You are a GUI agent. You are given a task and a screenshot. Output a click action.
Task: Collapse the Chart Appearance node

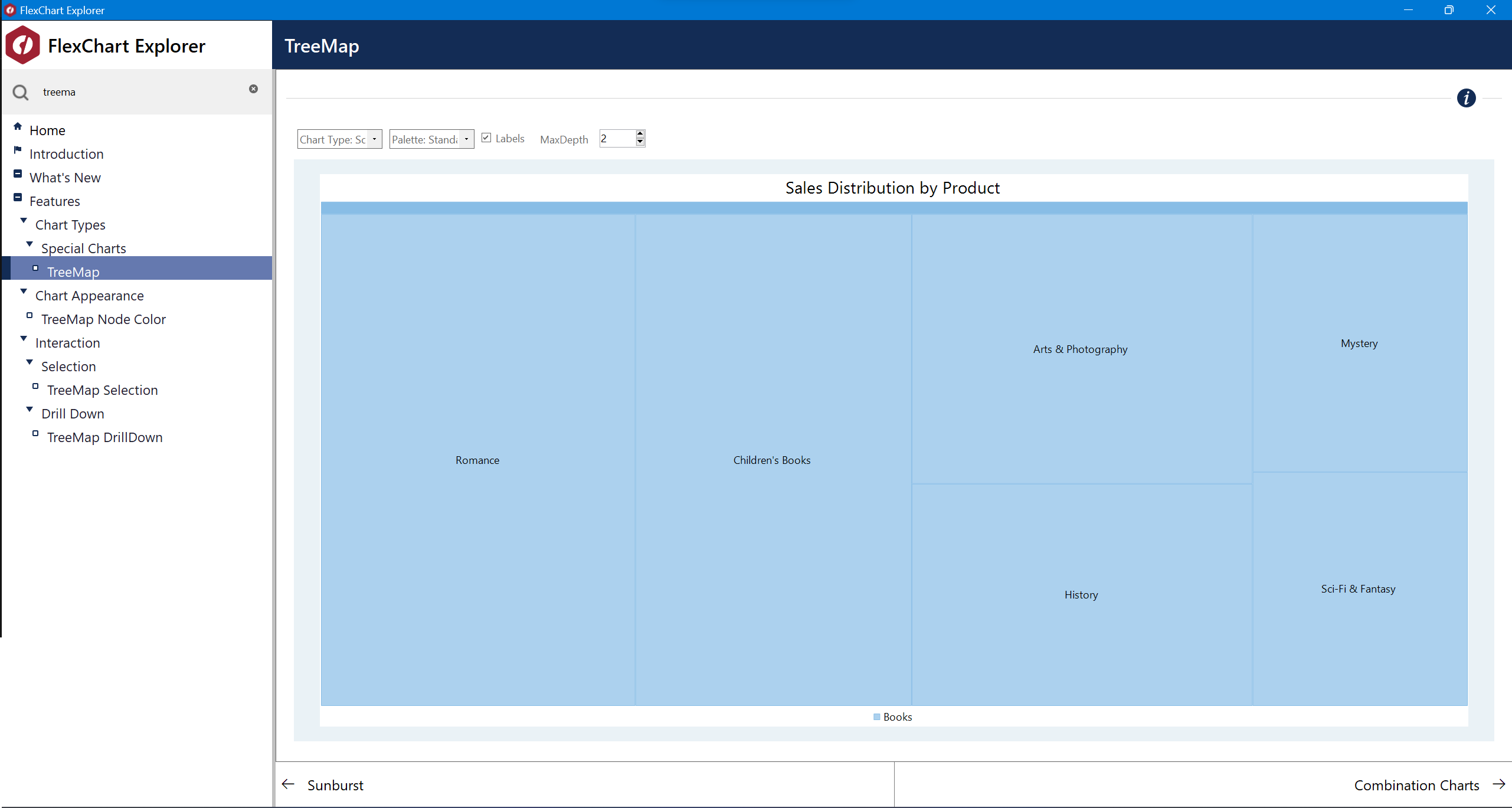pos(24,291)
